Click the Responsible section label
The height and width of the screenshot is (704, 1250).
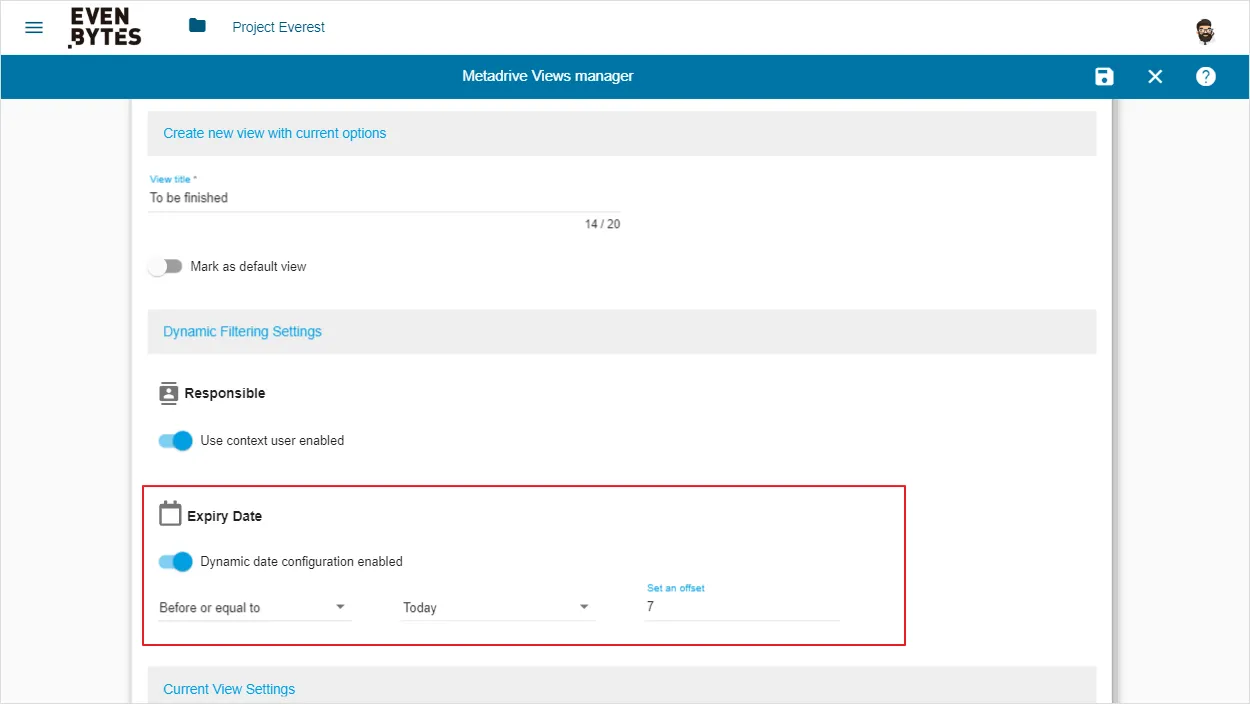(x=225, y=393)
